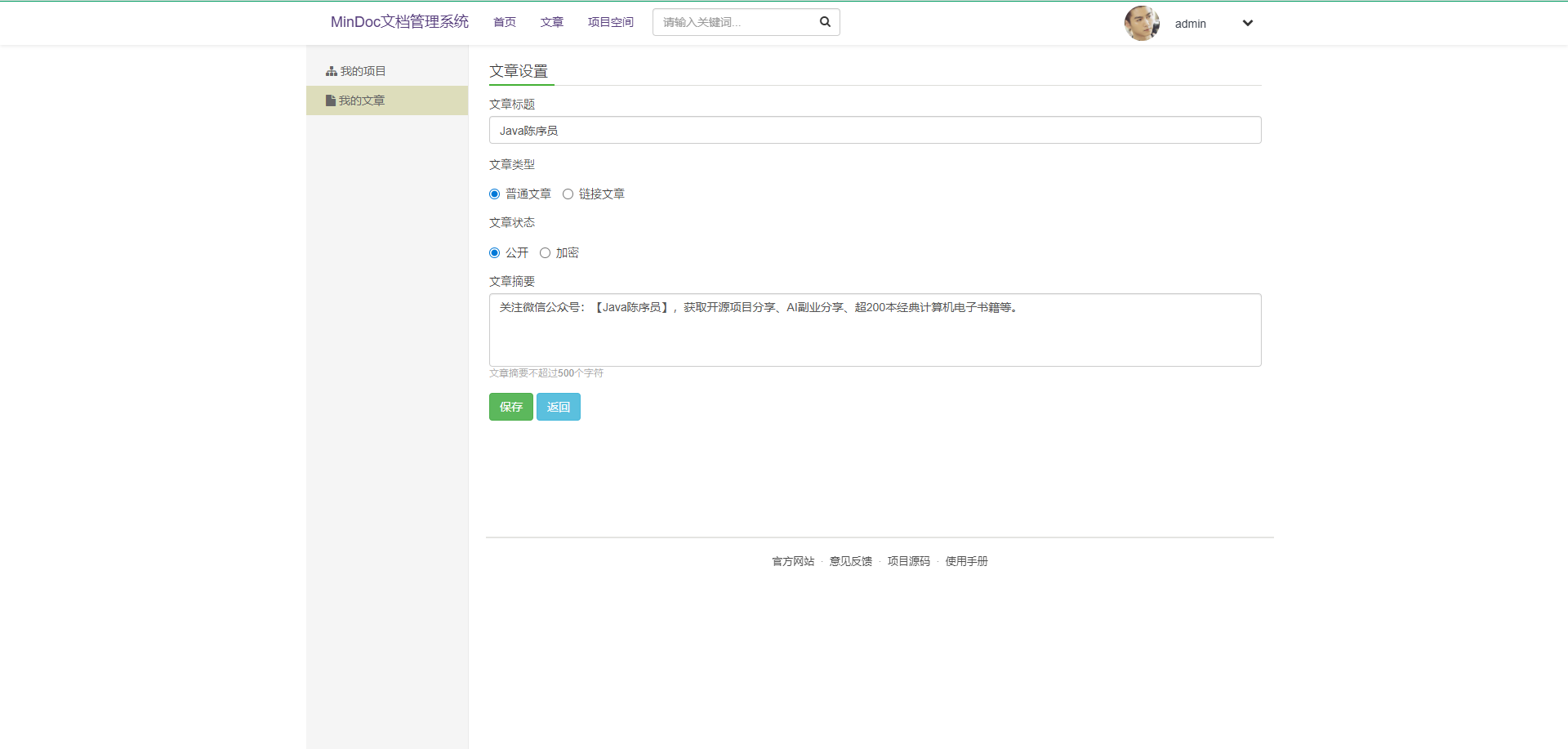Focus the keyword search input field
Image resolution: width=1568 pixels, height=749 pixels.
735,23
